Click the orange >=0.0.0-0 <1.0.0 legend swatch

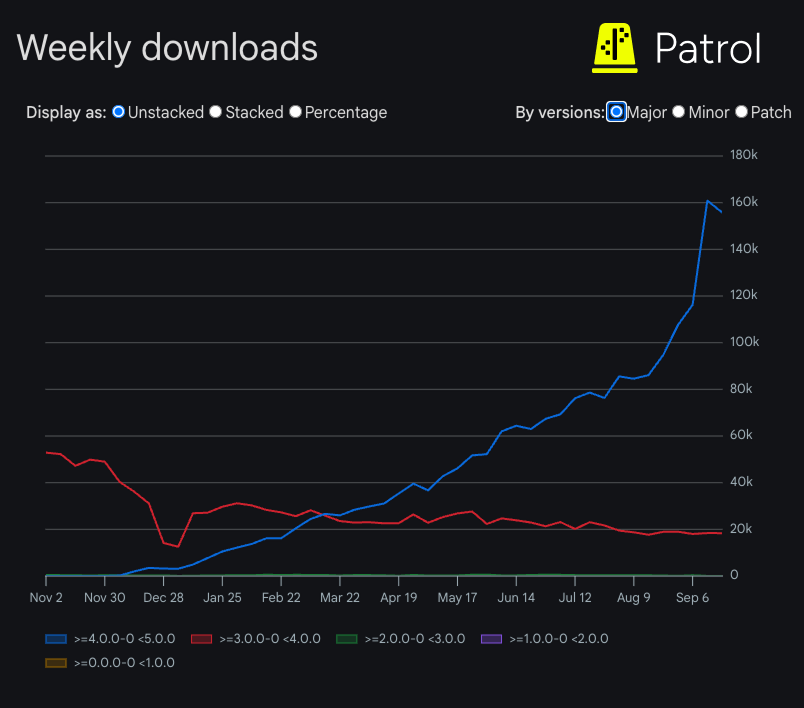click(x=56, y=663)
